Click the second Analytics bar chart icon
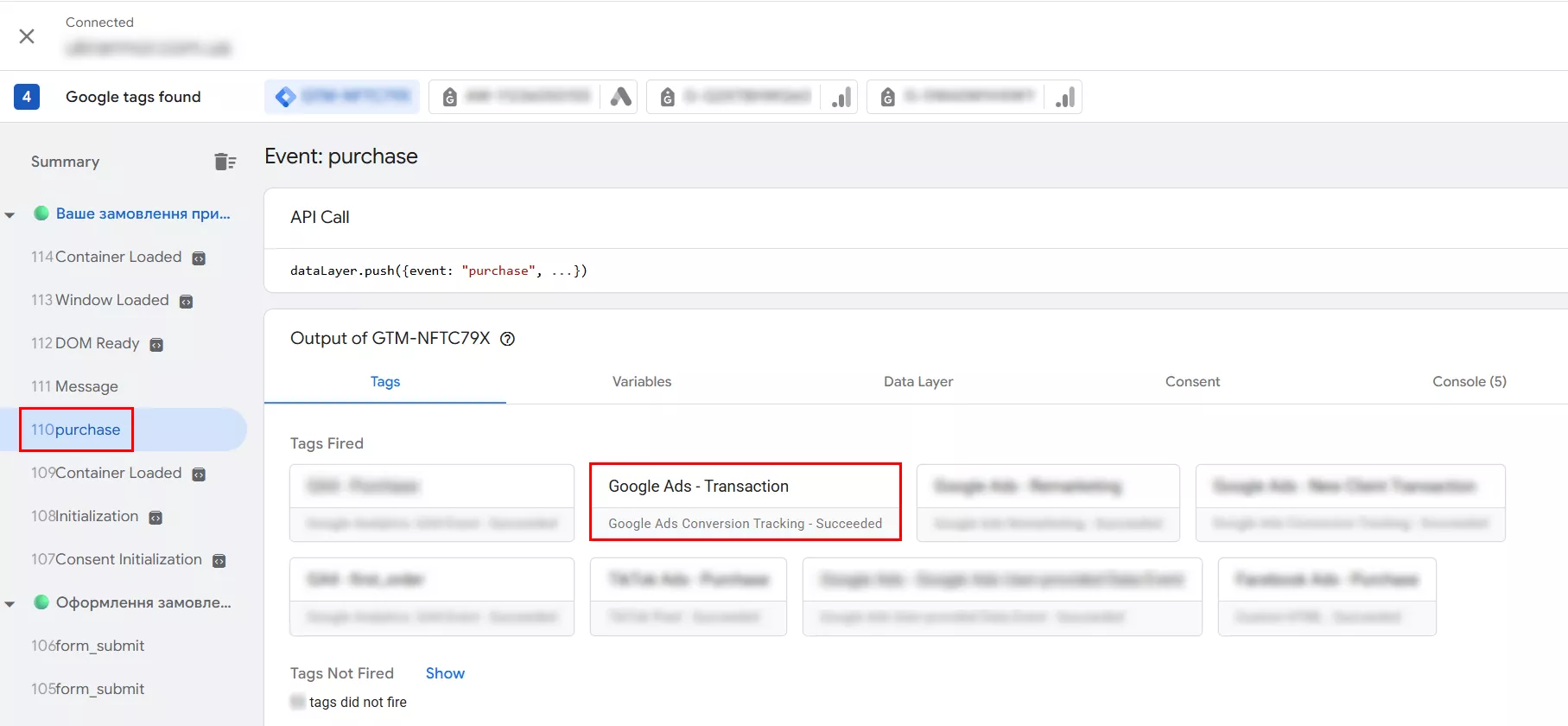 [x=1064, y=97]
